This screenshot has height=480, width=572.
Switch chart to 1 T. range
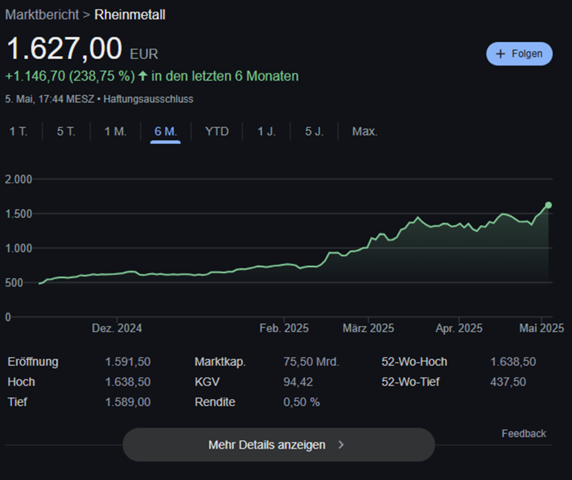click(18, 131)
